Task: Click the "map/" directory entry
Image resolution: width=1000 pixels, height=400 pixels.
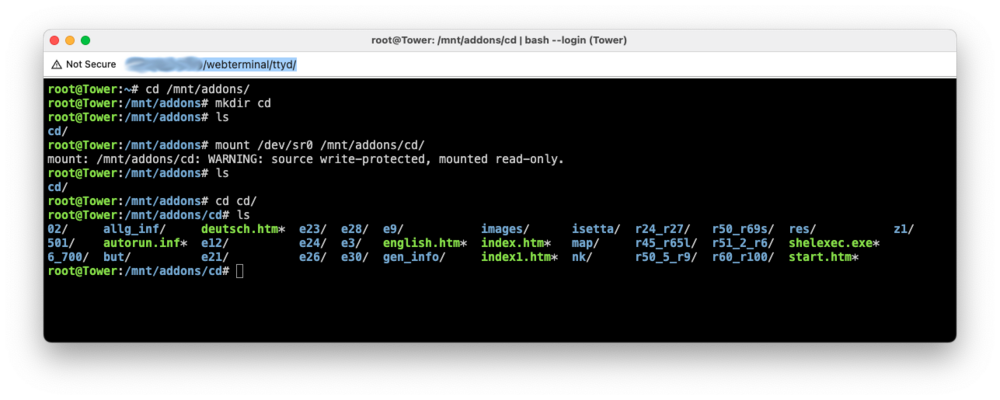Action: click(585, 244)
